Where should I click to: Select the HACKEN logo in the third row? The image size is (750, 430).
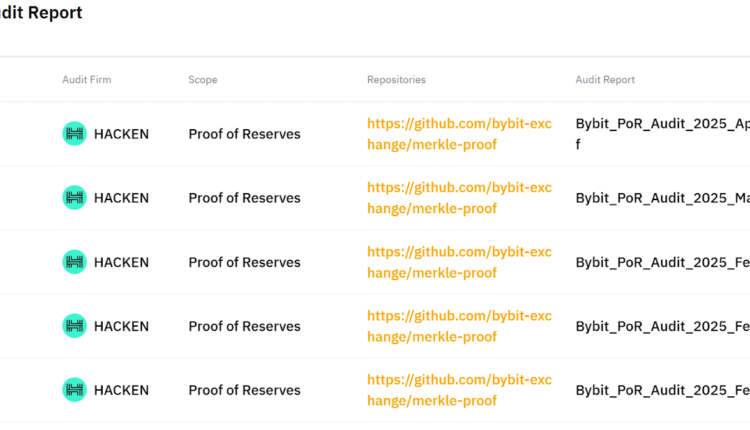click(75, 262)
